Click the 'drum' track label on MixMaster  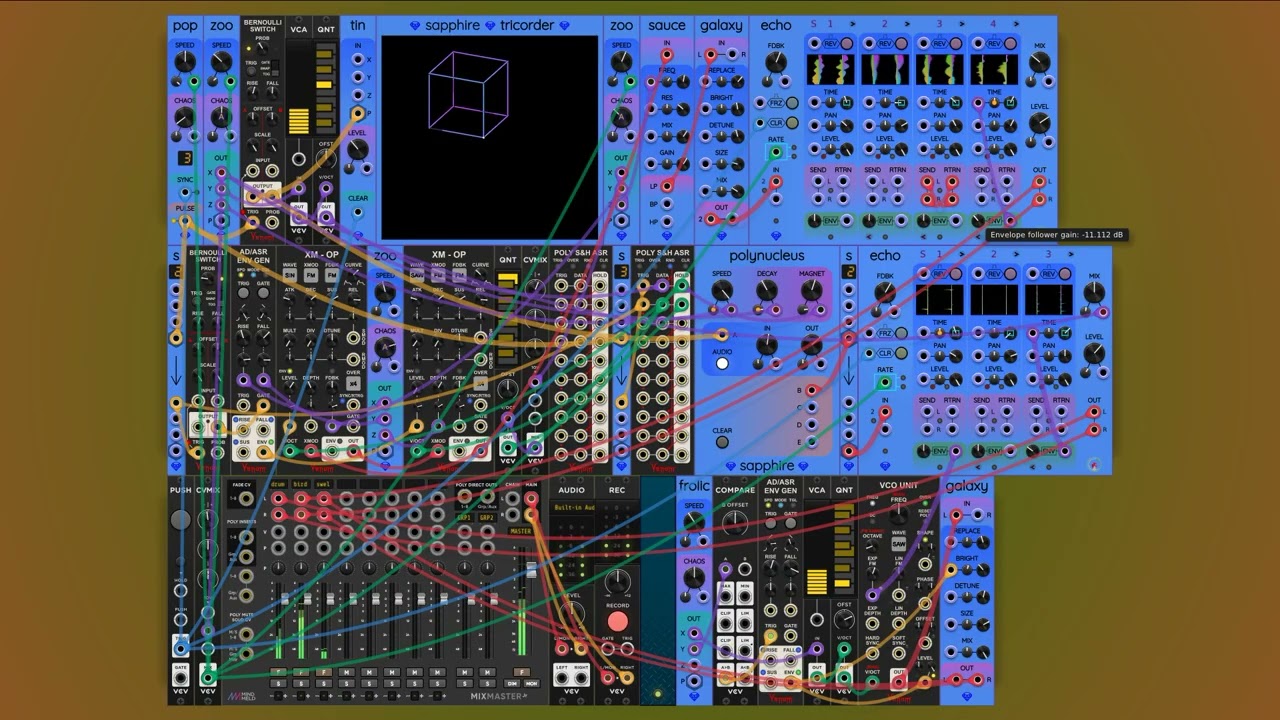(x=277, y=484)
